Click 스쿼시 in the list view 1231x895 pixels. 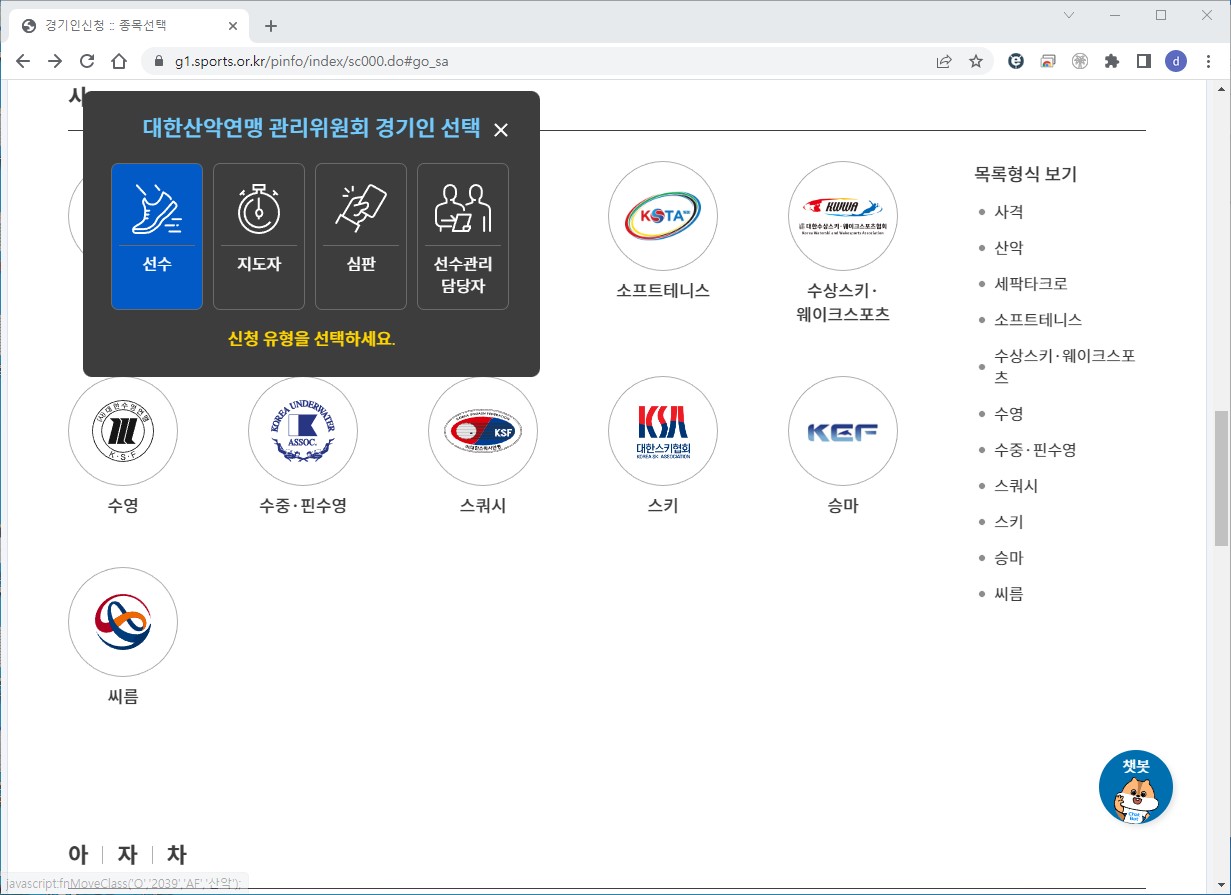click(1016, 486)
